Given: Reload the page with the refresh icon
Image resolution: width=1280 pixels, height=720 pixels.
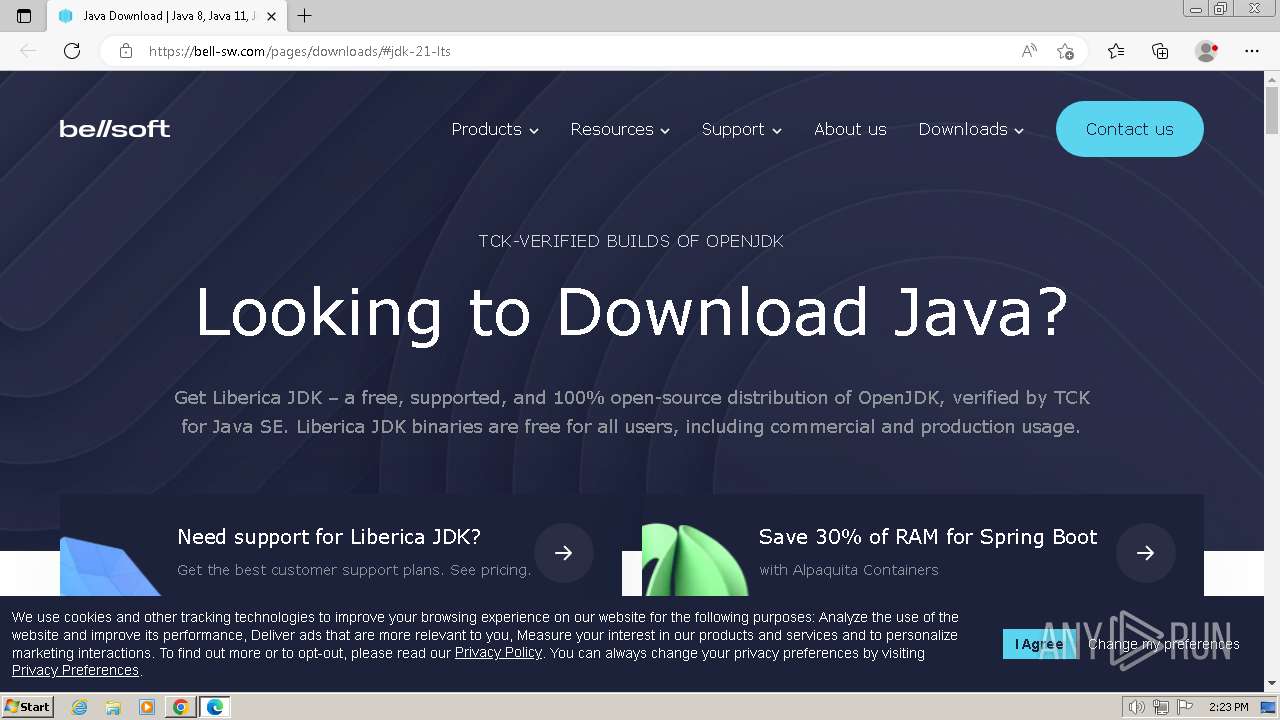Looking at the screenshot, I should pos(72,51).
